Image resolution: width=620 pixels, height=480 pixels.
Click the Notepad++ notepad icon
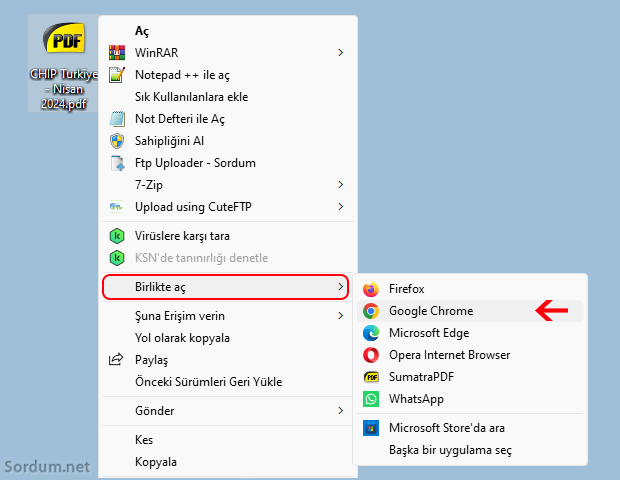click(x=117, y=75)
